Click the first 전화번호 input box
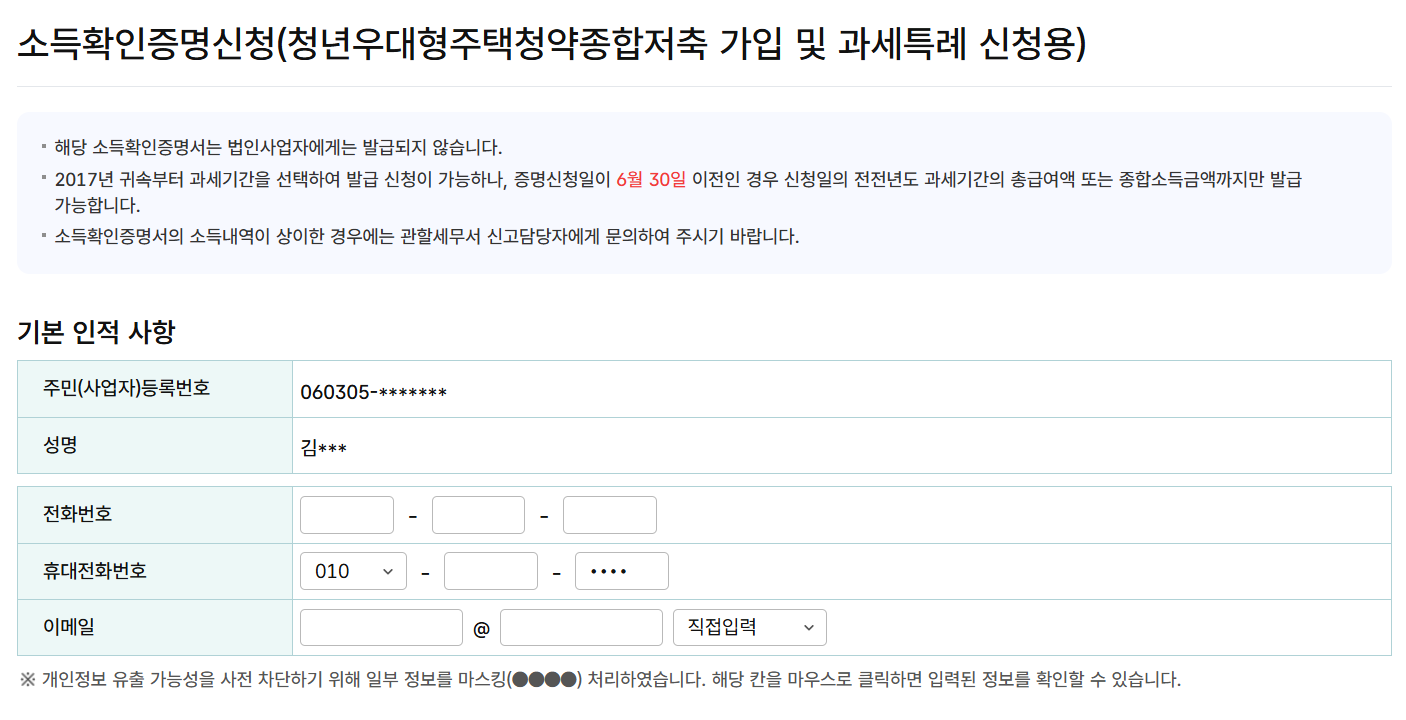1406x720 pixels. pos(346,514)
